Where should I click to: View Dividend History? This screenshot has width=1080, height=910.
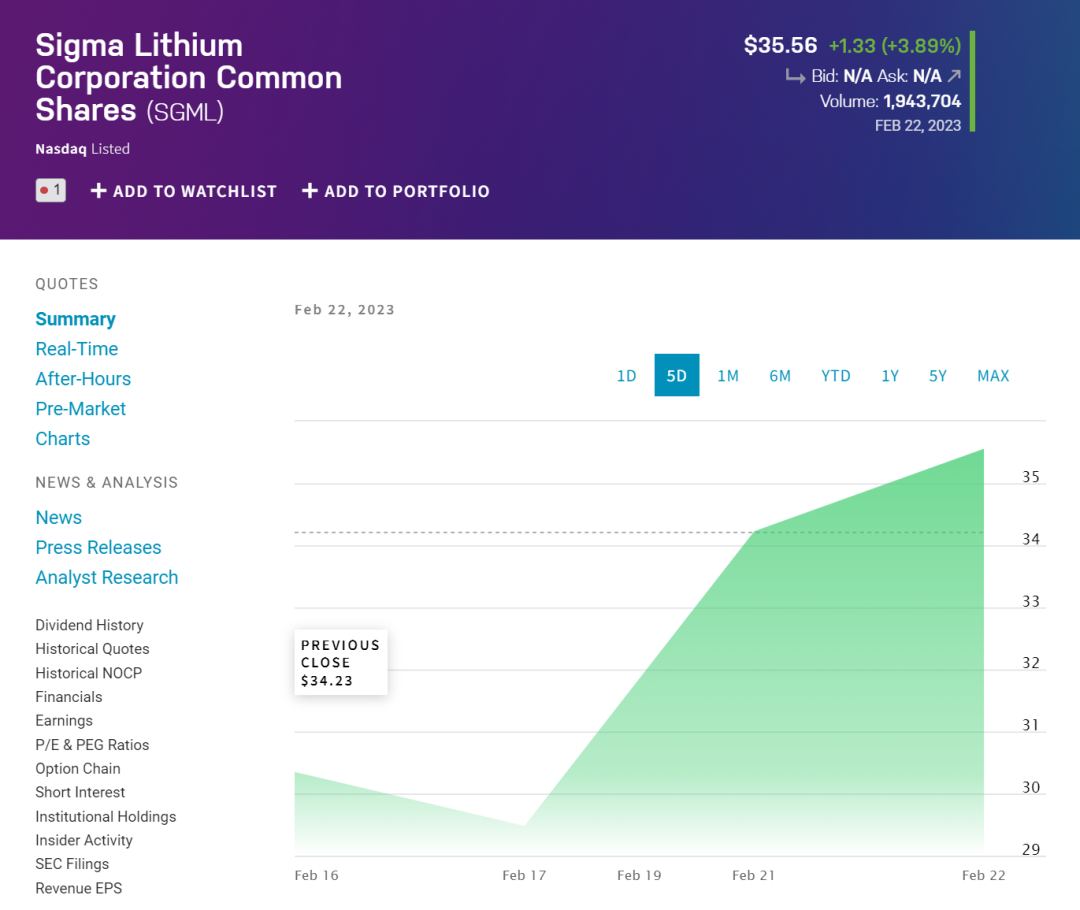89,625
